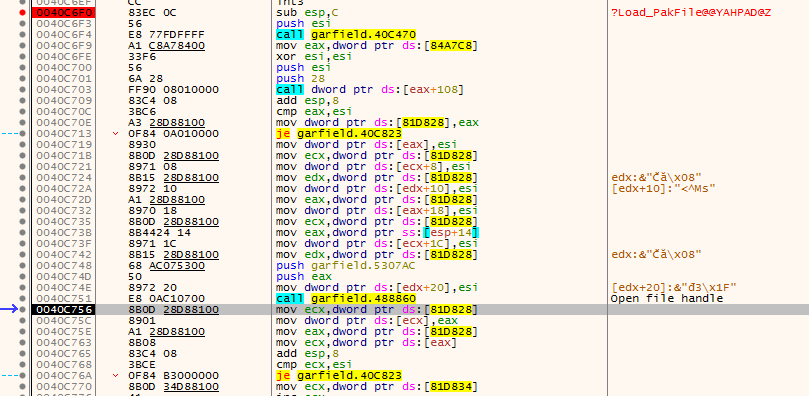Click comment [edx+10]:"<^Ms"
This screenshot has height=396, width=809.
point(663,188)
